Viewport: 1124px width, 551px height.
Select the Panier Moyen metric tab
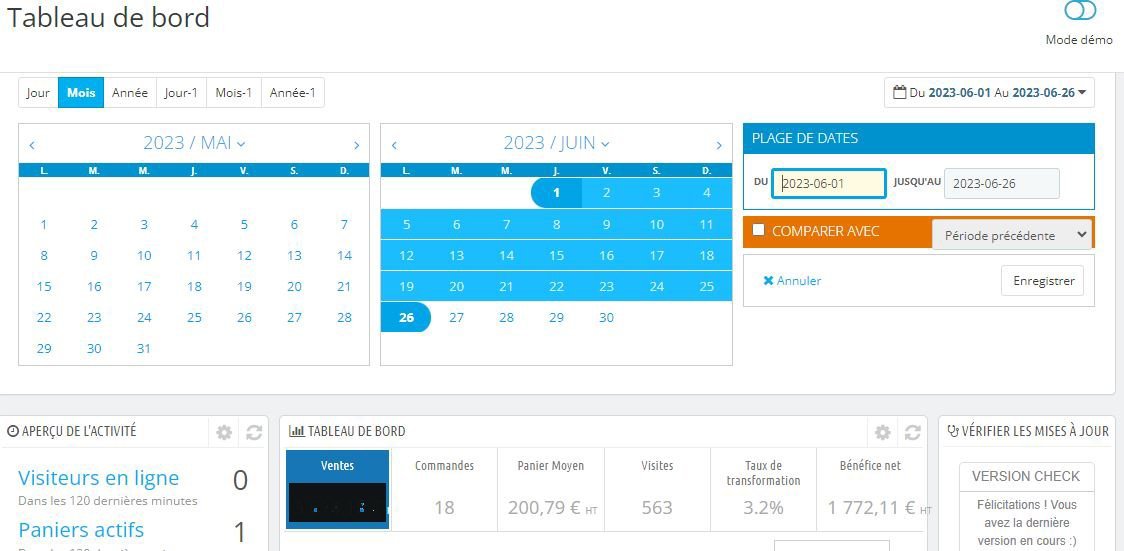point(551,489)
